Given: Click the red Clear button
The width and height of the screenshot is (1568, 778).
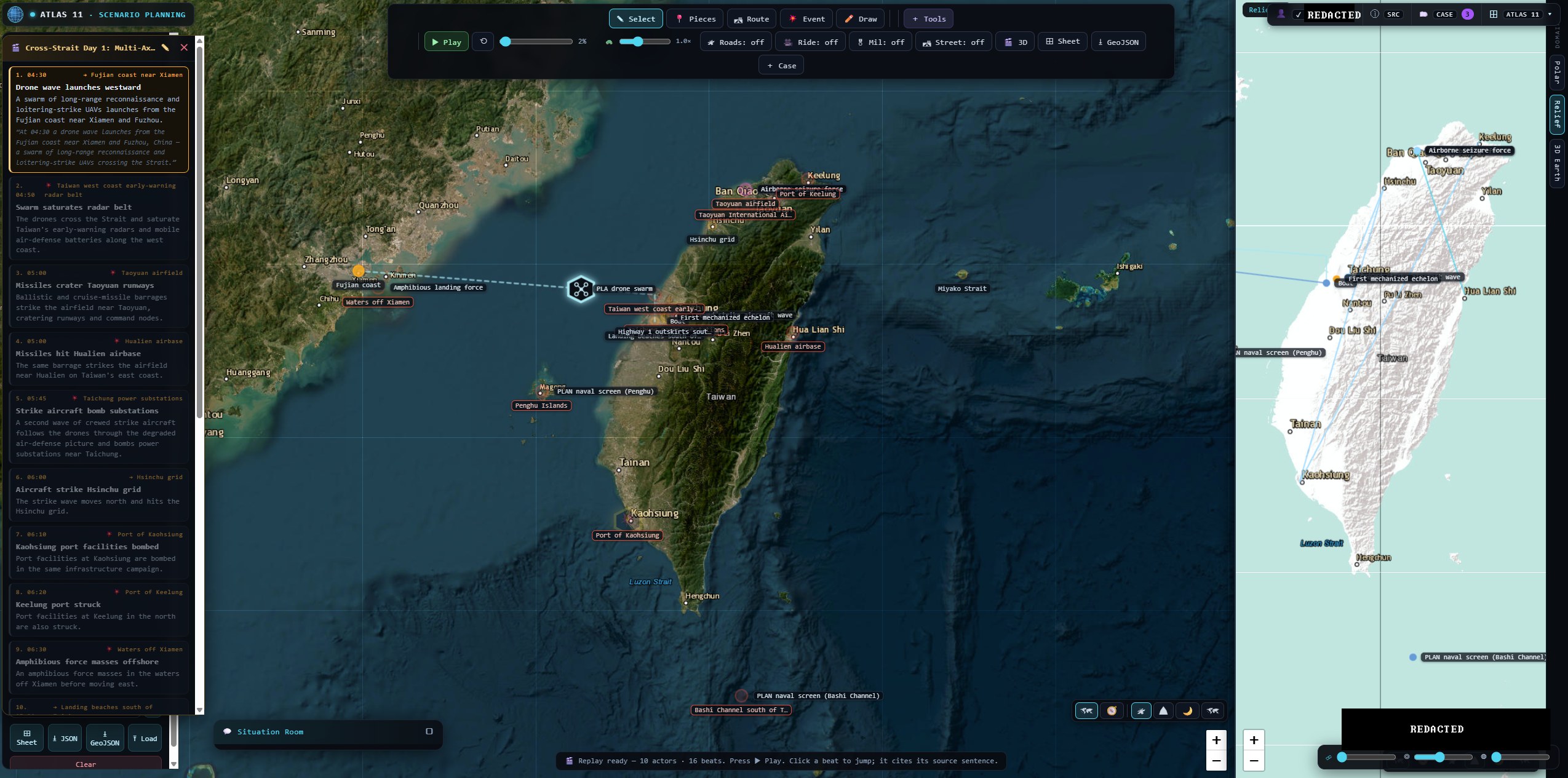Looking at the screenshot, I should coord(86,764).
